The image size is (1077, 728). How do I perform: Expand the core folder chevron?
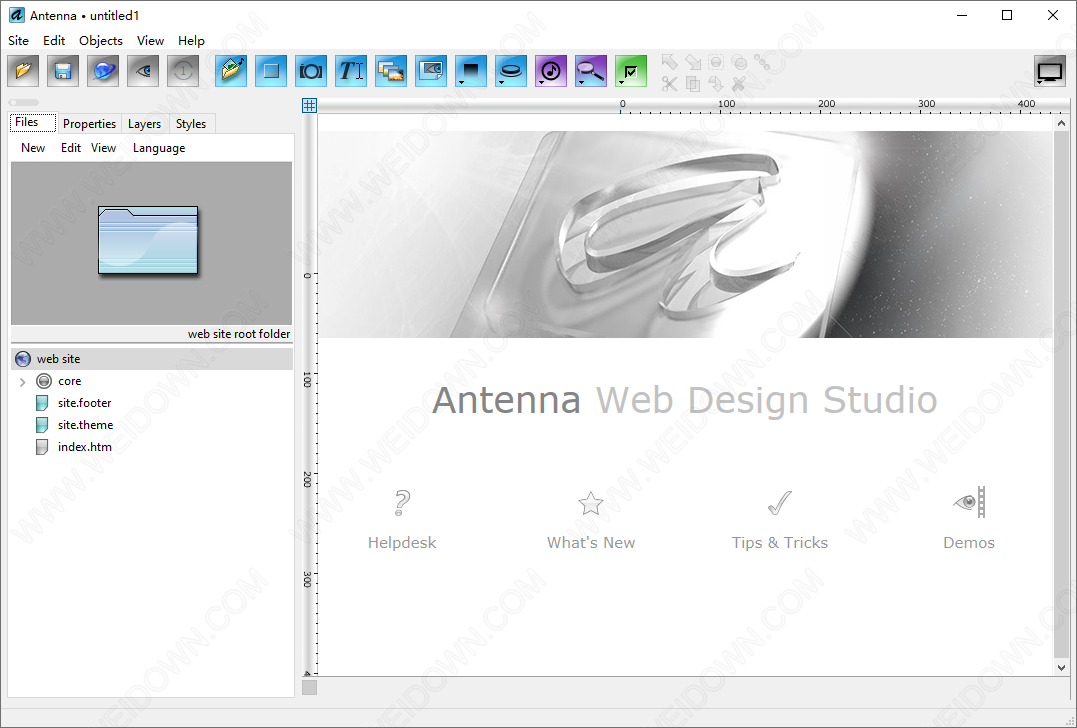coord(23,381)
